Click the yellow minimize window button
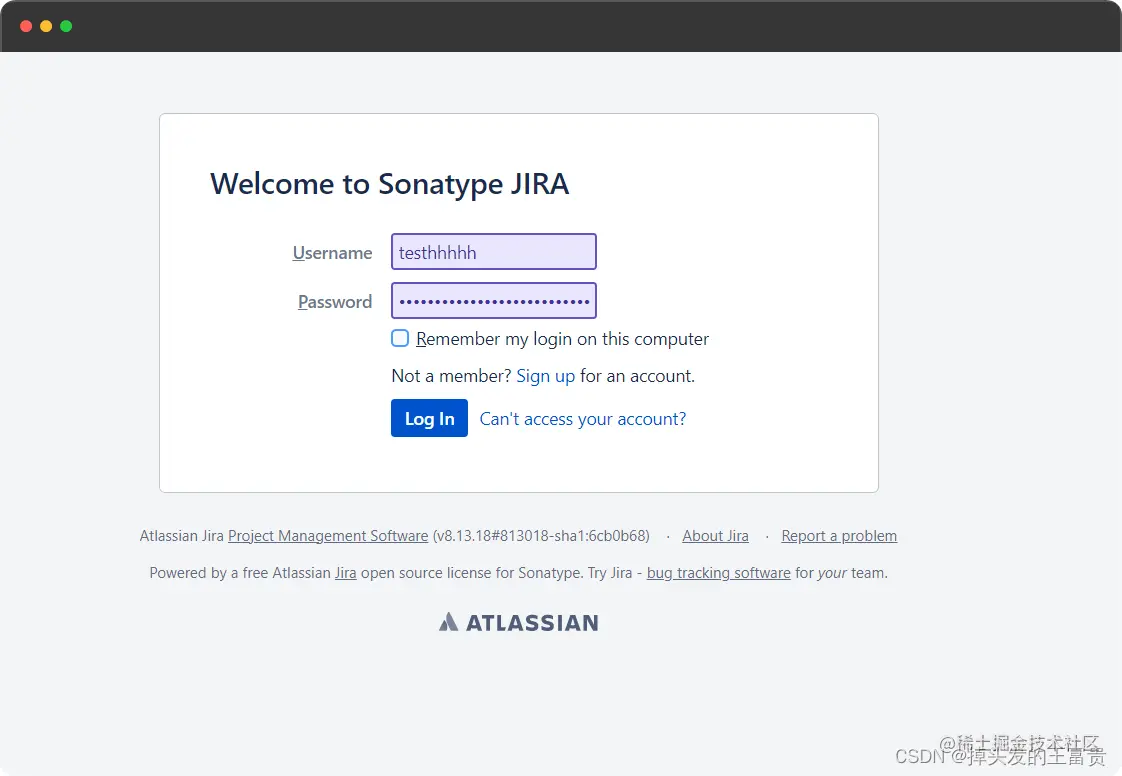Viewport: 1122px width, 776px height. [x=46, y=26]
